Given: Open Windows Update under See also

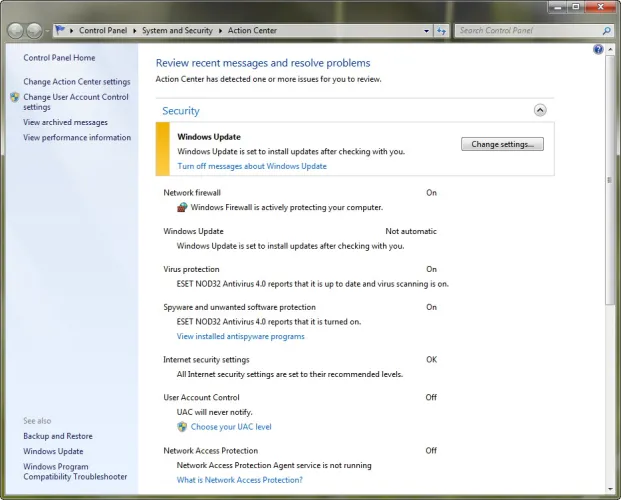Looking at the screenshot, I should pyautogui.click(x=53, y=451).
